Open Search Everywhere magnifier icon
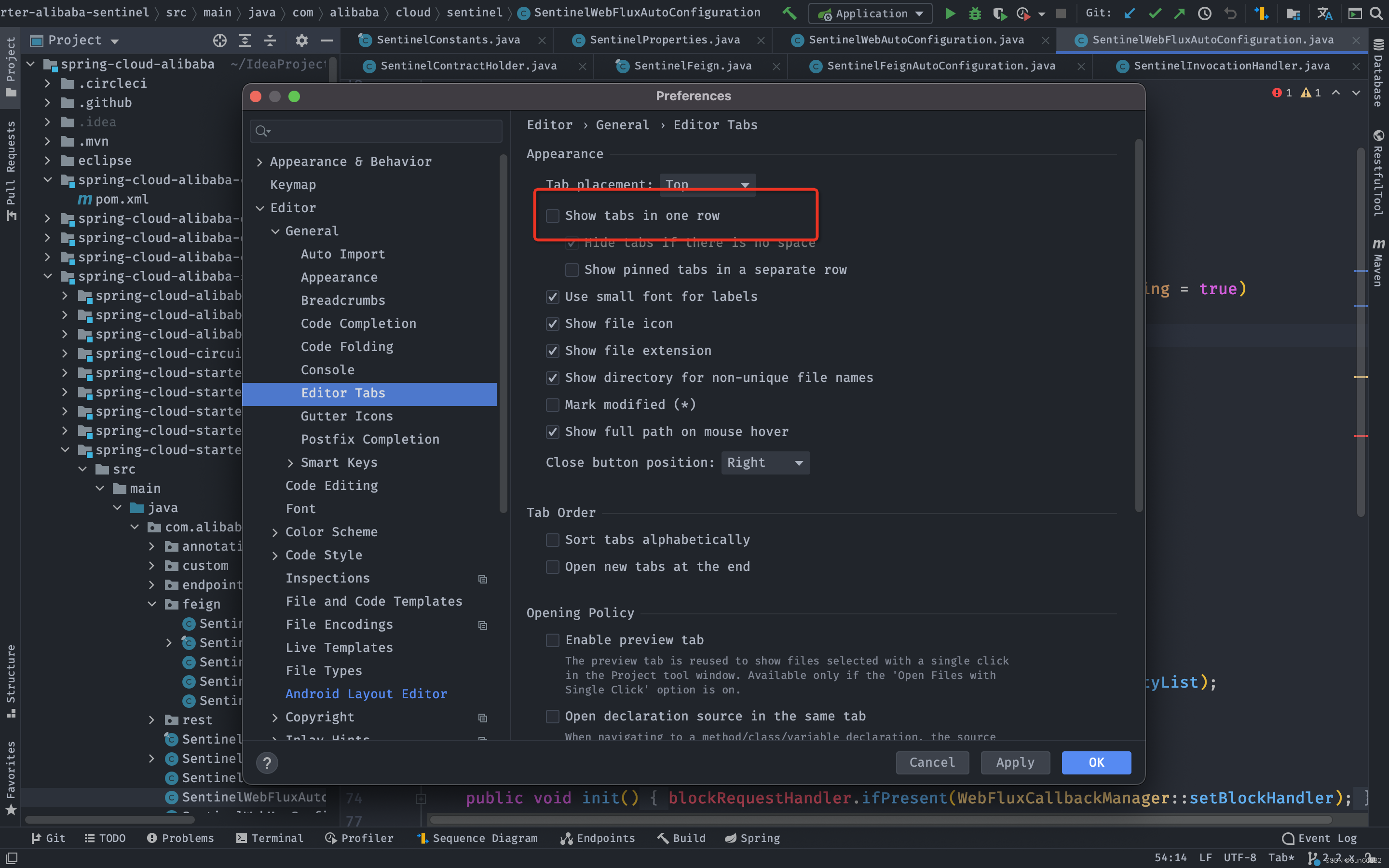The height and width of the screenshot is (868, 1389). click(x=1376, y=13)
